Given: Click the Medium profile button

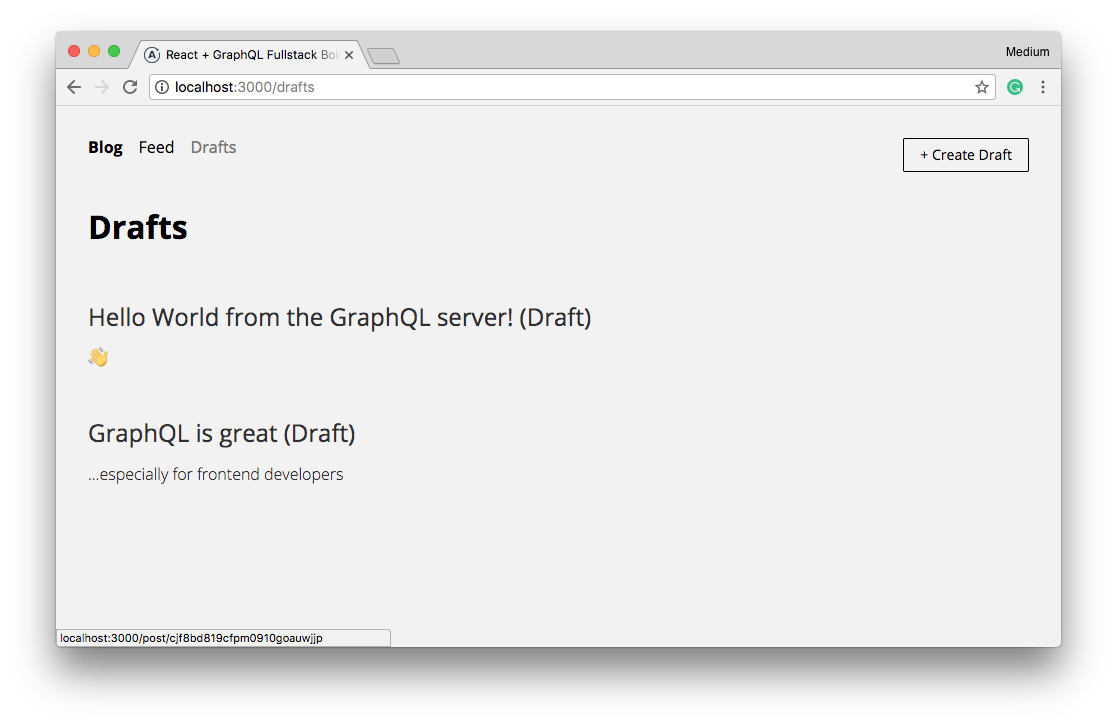Looking at the screenshot, I should (x=1027, y=52).
